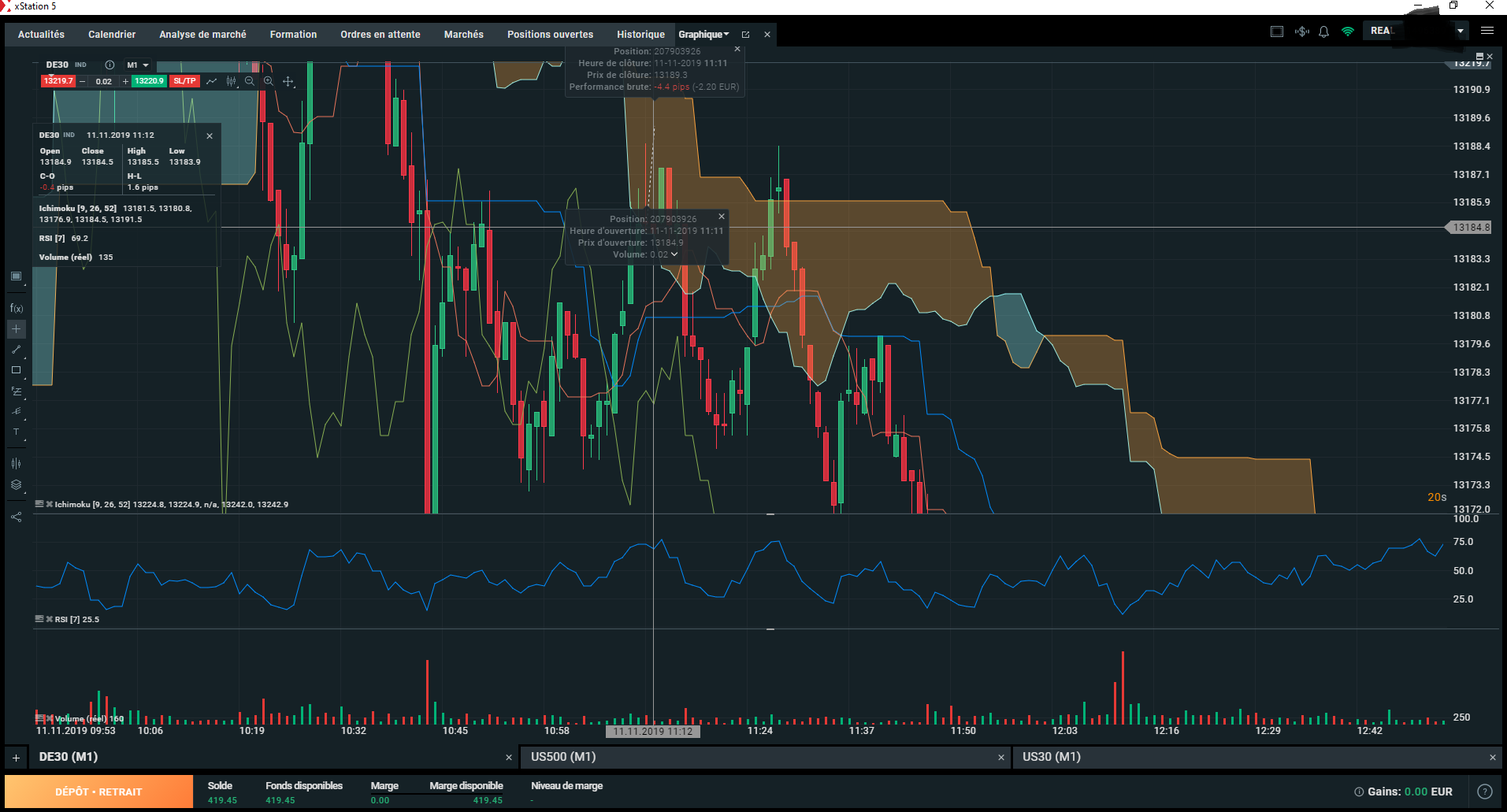This screenshot has height=812, width=1507.
Task: Toggle the SL/TP option
Action: click(x=184, y=81)
